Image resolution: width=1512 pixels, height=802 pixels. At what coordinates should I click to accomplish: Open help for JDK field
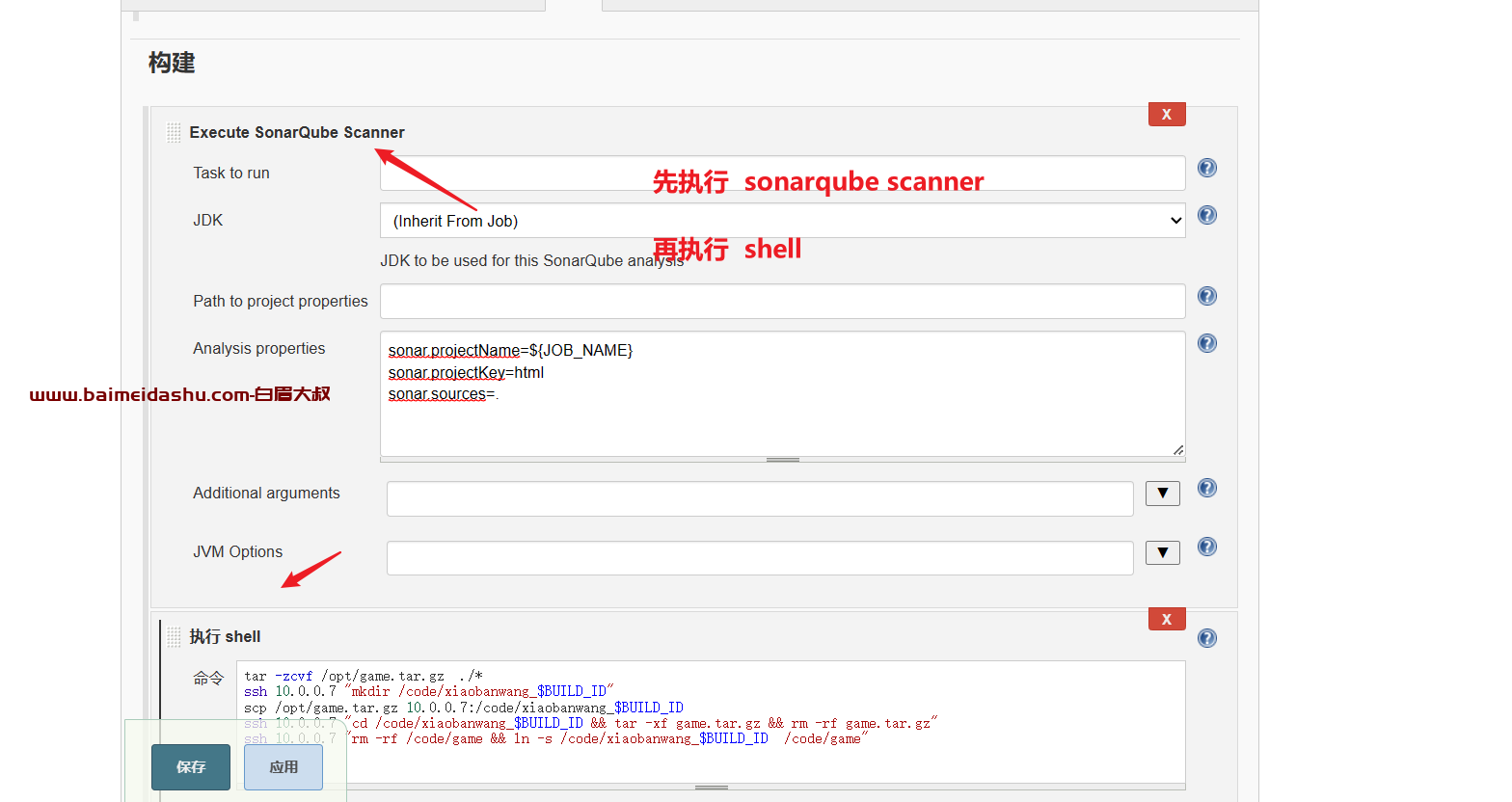click(x=1206, y=215)
